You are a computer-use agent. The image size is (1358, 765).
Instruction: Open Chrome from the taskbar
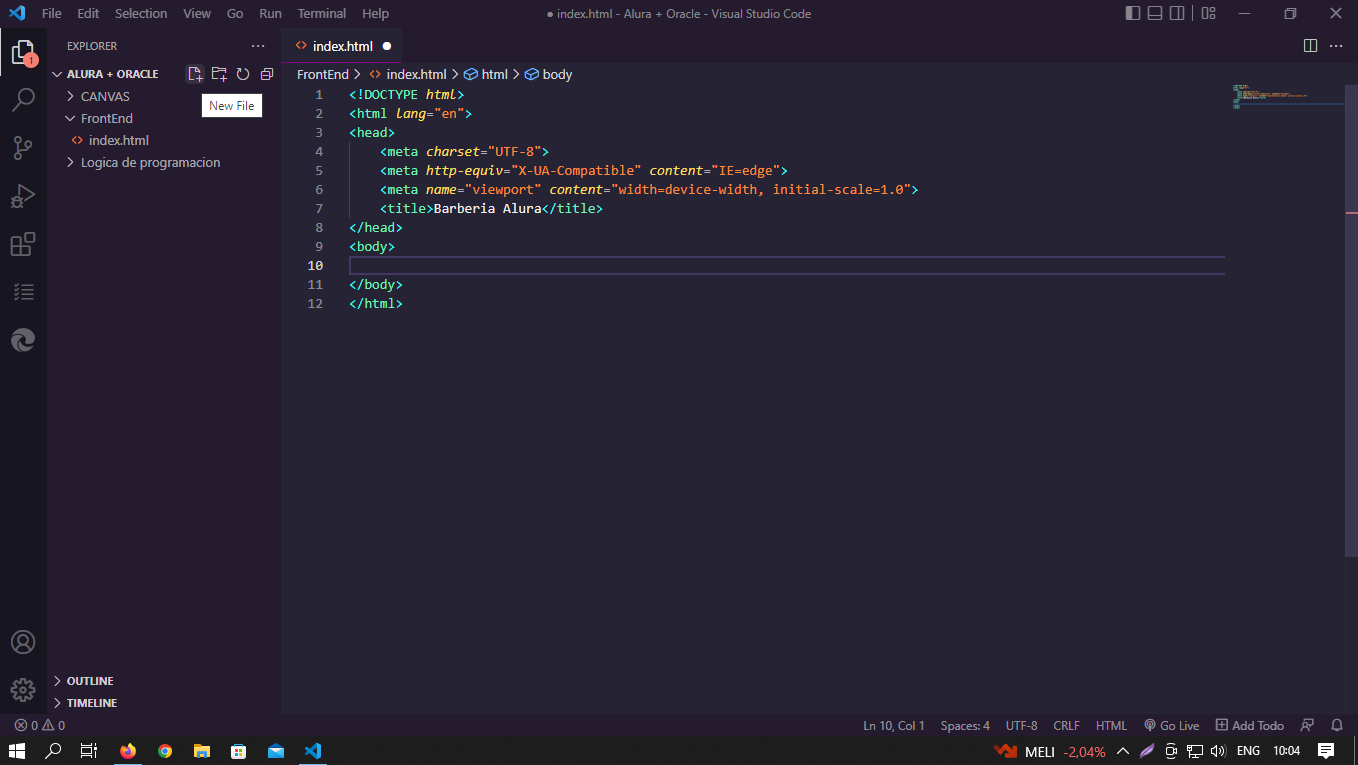pos(164,750)
